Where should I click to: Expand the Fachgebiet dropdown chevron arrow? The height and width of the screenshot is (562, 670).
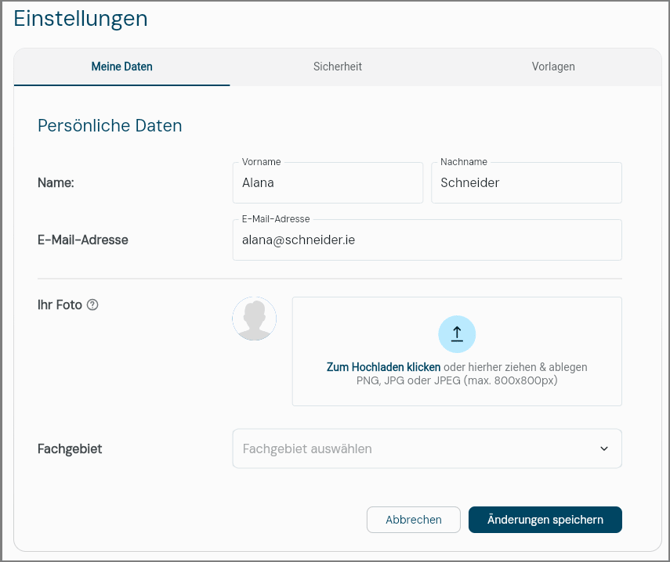point(604,449)
